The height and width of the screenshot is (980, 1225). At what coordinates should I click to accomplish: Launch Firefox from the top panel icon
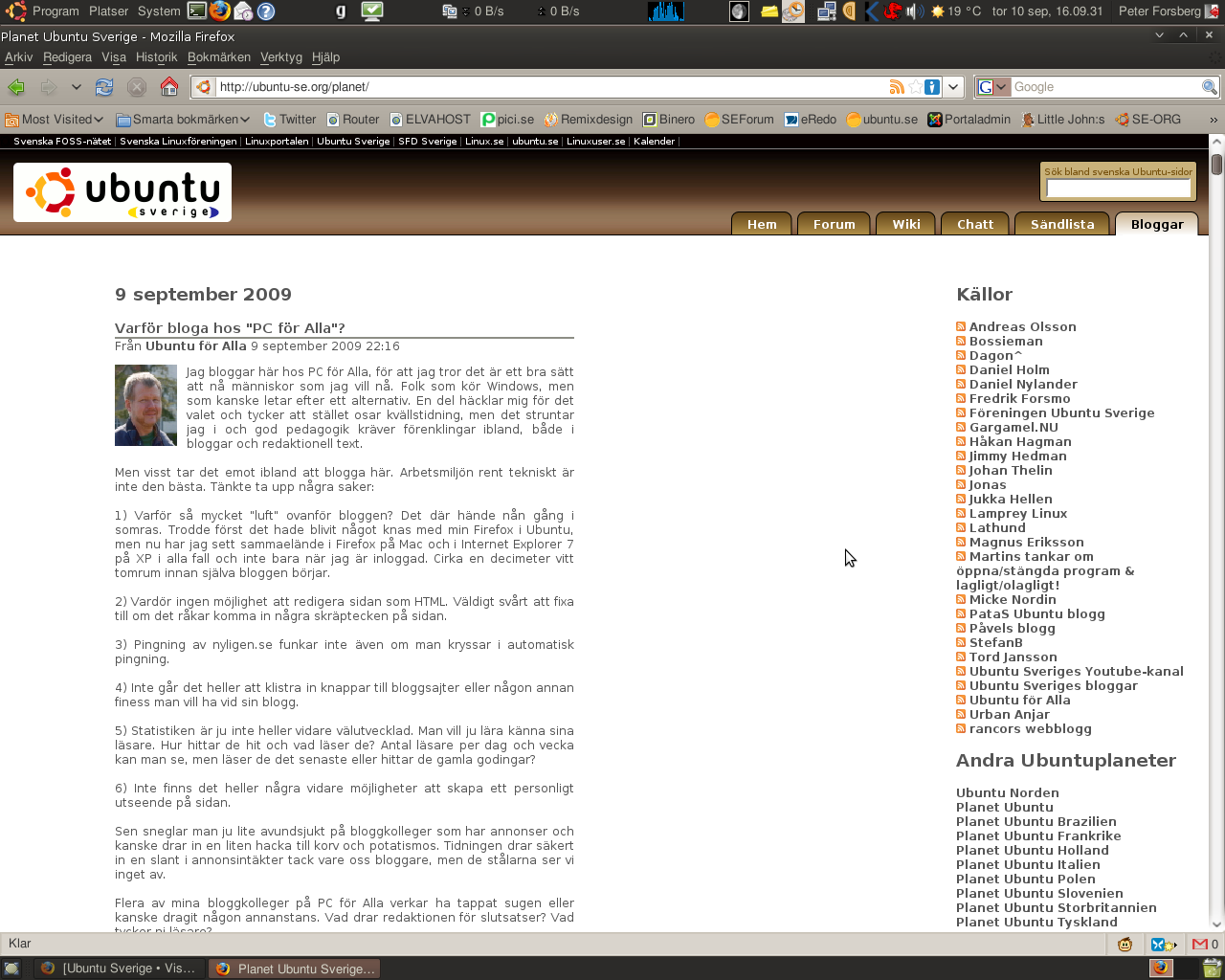tap(219, 11)
